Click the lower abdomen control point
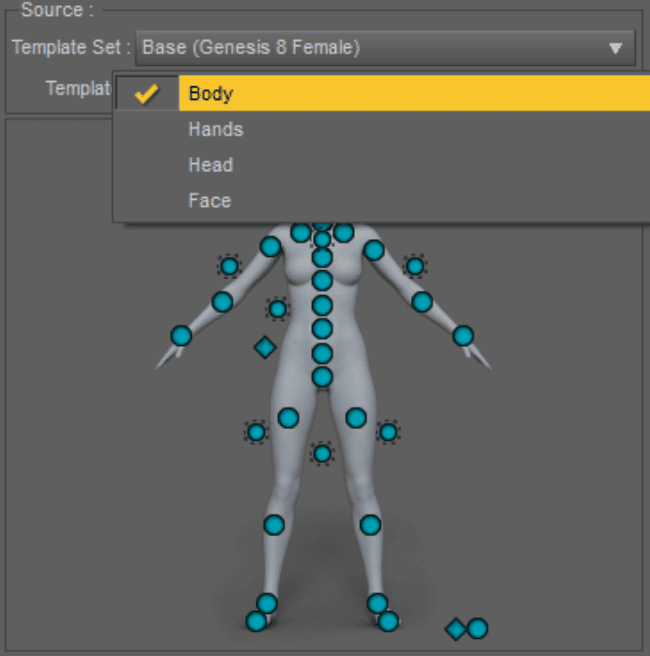650x656 pixels. tap(322, 329)
